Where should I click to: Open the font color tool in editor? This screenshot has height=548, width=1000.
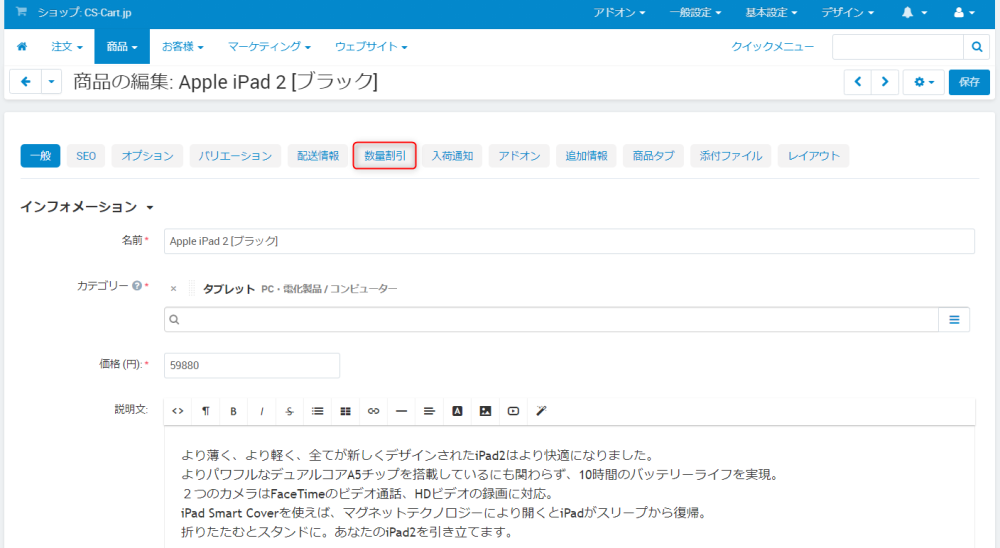coord(457,411)
